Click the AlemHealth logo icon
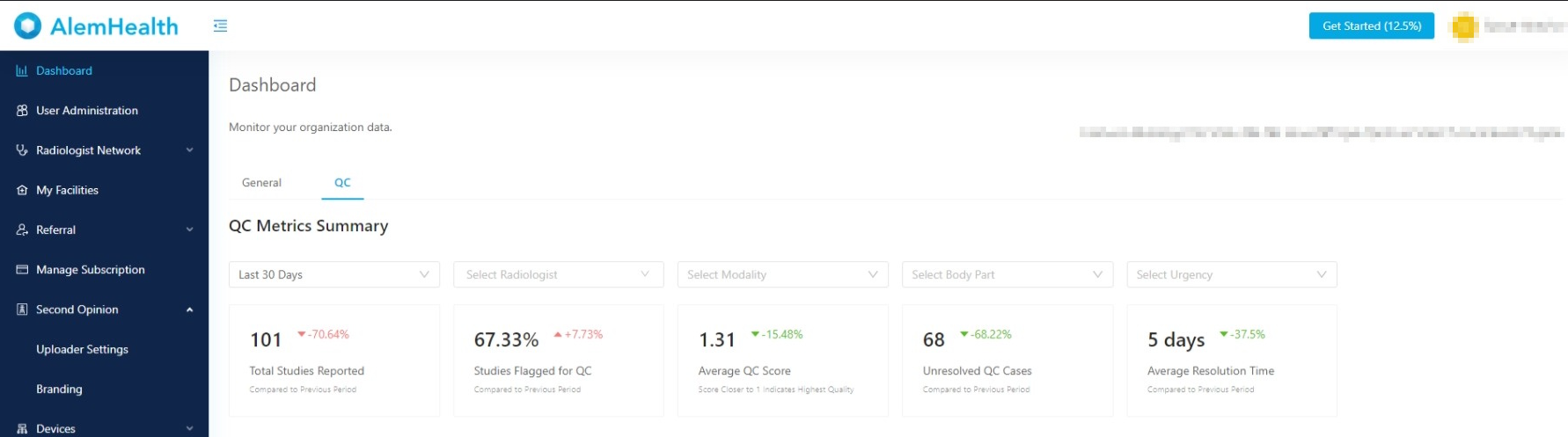 [x=27, y=25]
